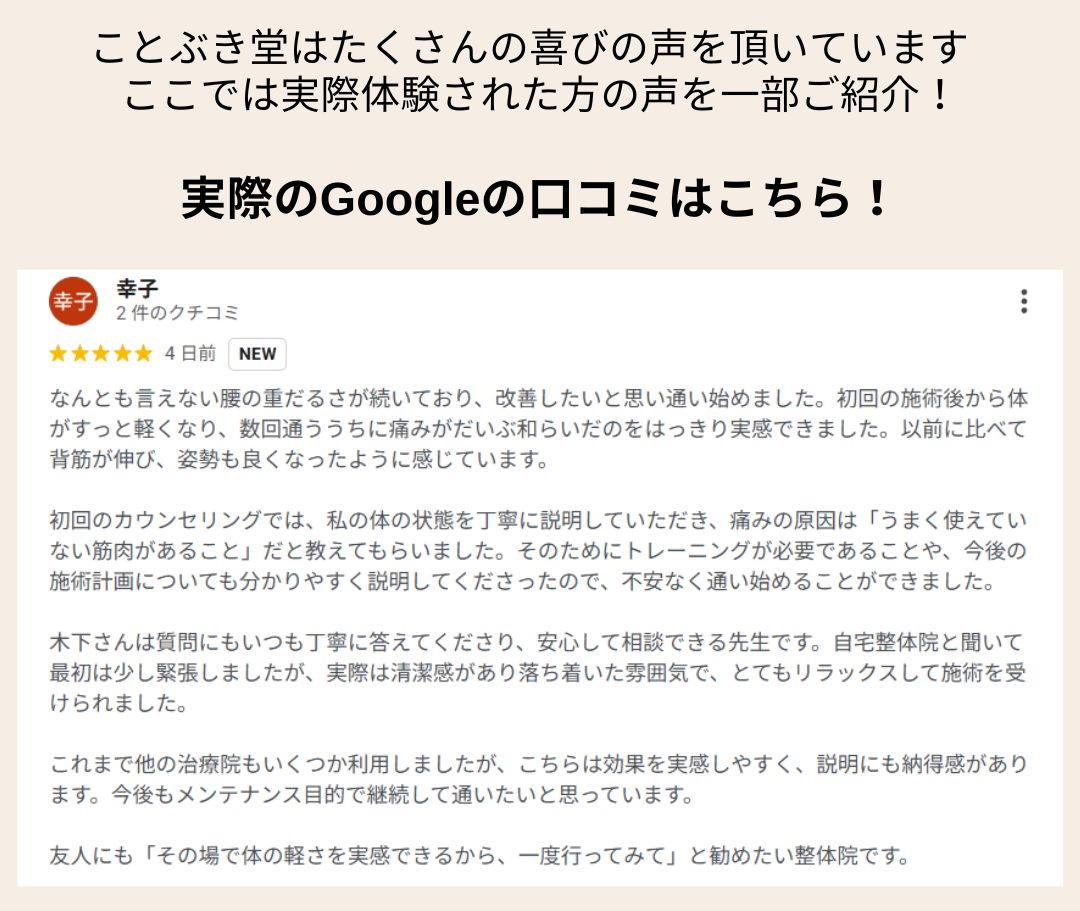
Task: Click the final review line starting 友人にも
Action: 480,856
